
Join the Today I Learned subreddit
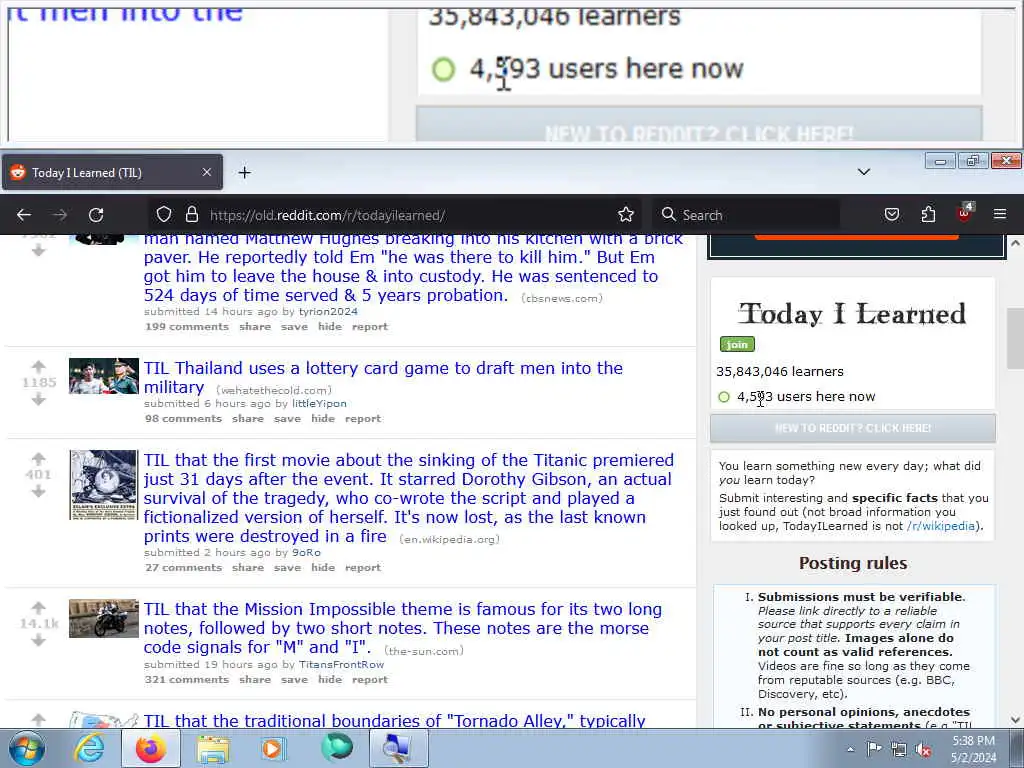pyautogui.click(x=737, y=344)
